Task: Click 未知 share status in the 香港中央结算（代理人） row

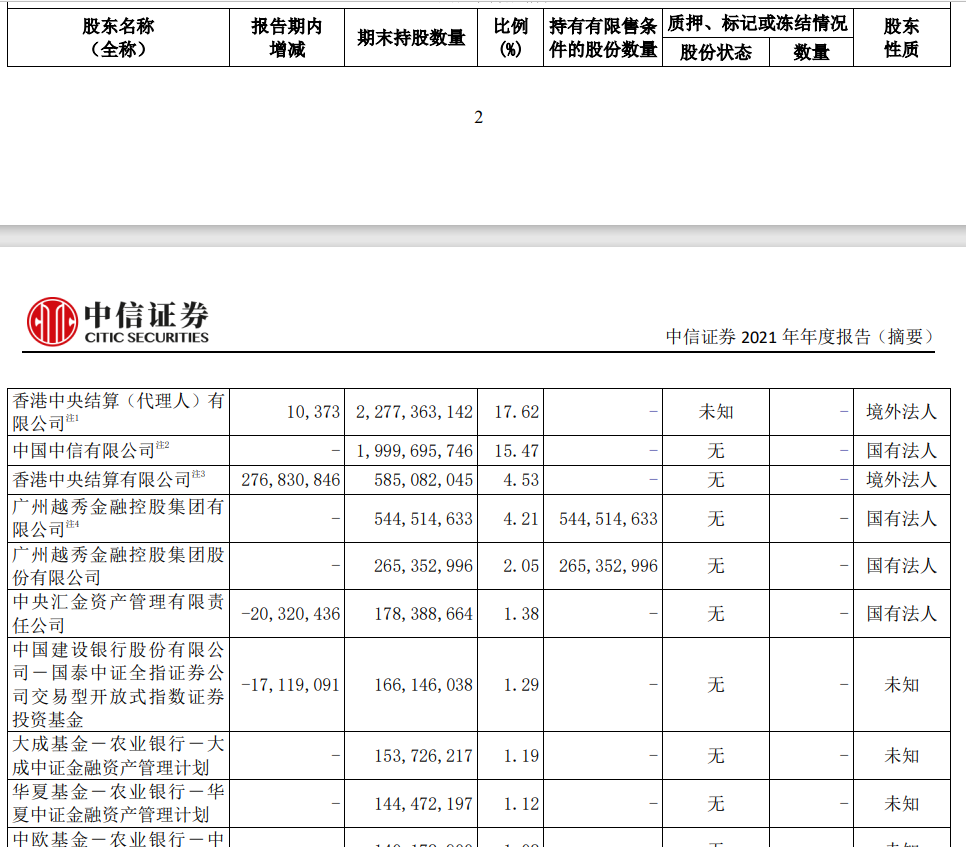Action: (716, 412)
